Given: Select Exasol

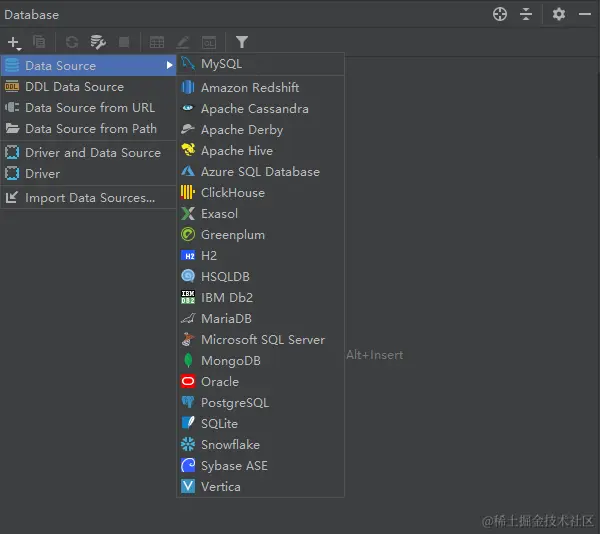Looking at the screenshot, I should tap(260, 213).
